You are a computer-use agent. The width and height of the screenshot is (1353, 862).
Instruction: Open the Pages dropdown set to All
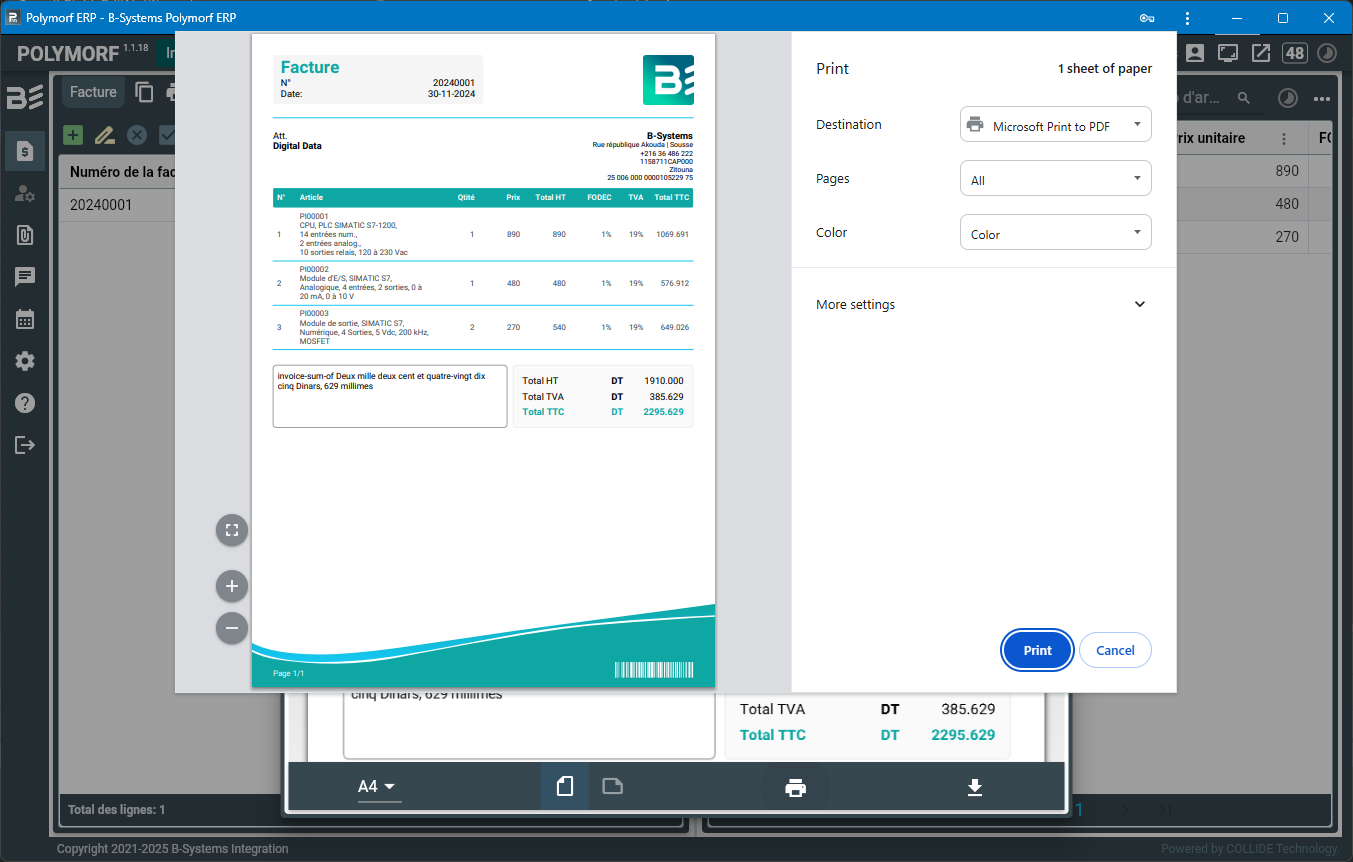pos(1055,179)
